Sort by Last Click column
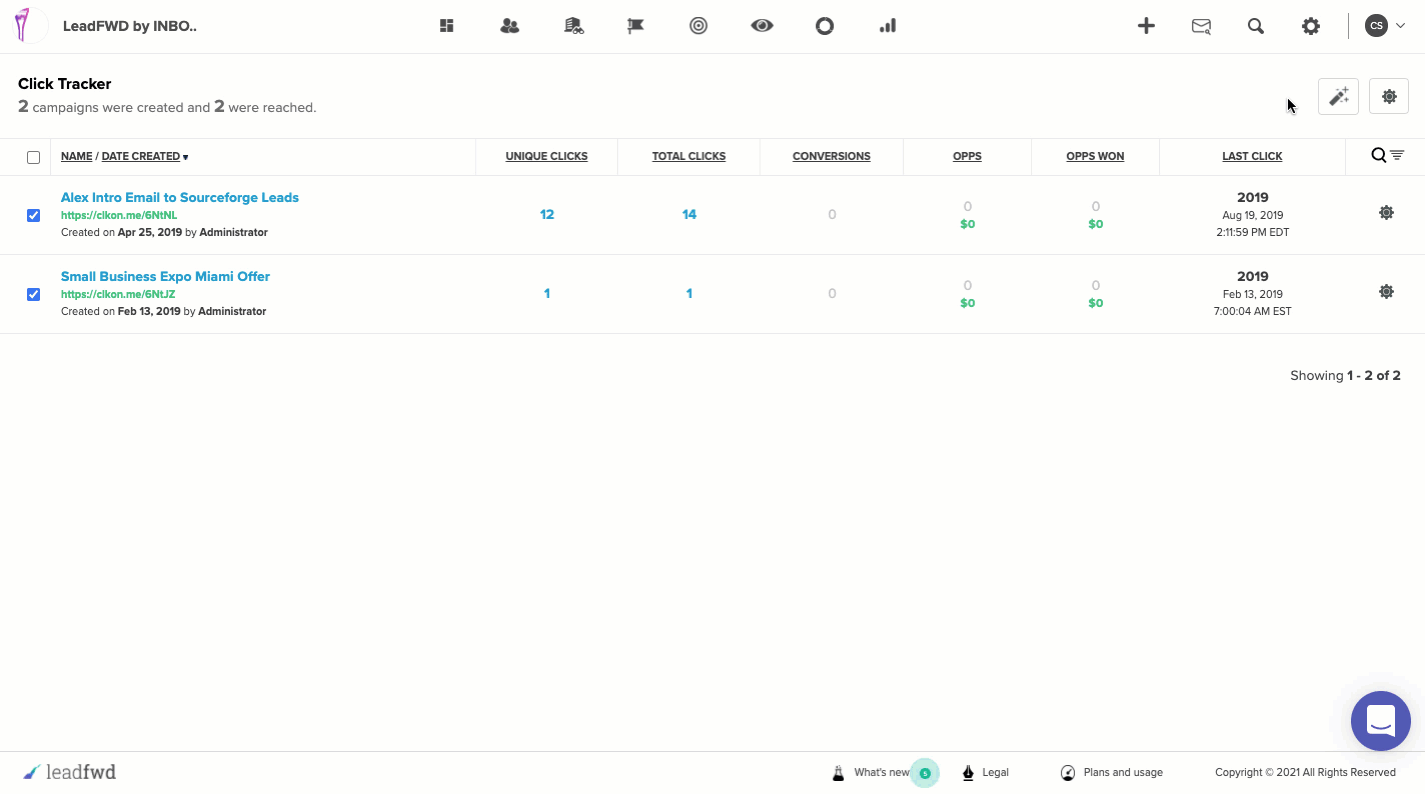Screen dimensions: 1425x794 1252,156
